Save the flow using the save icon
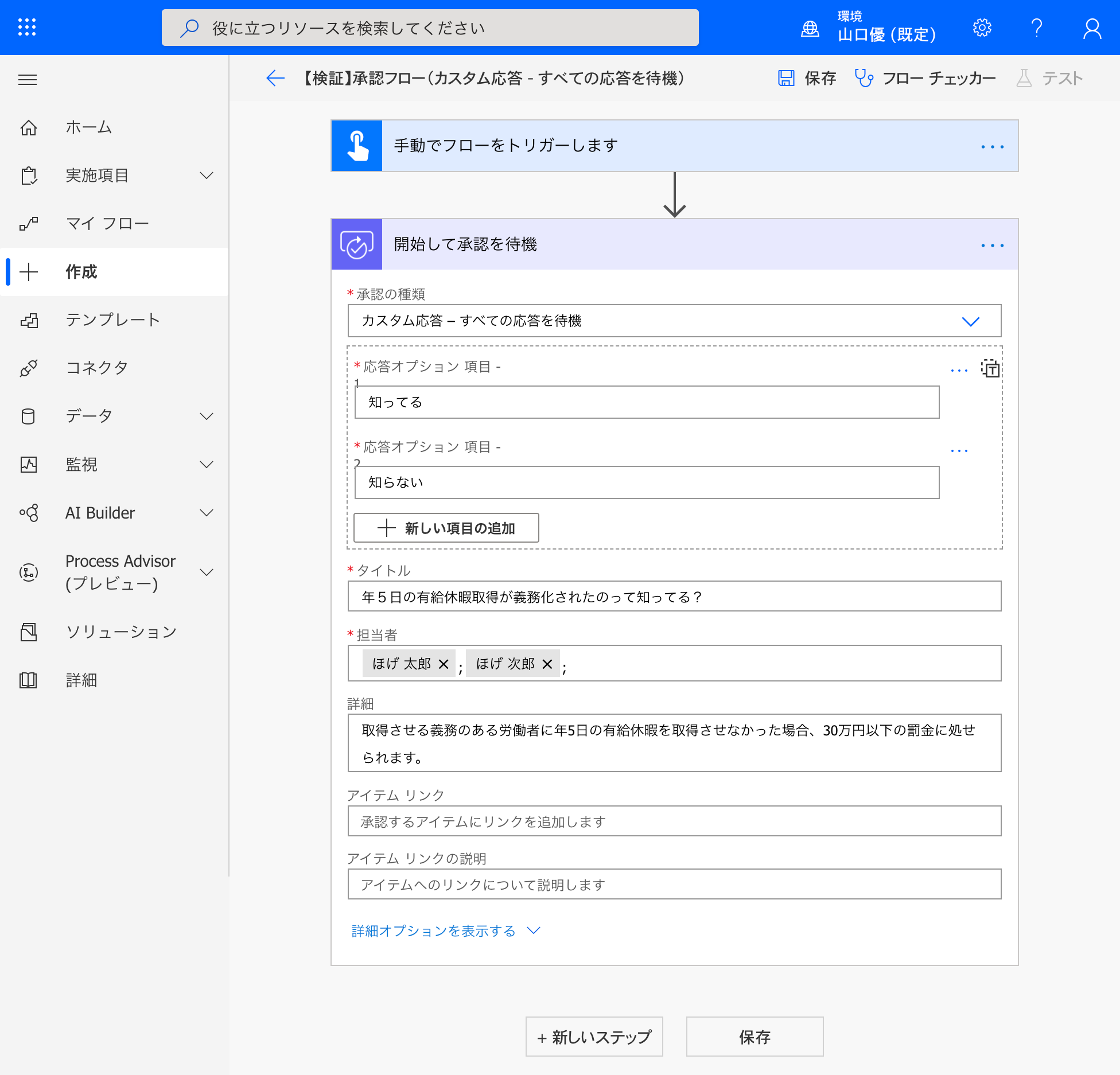This screenshot has height=1075, width=1120. click(x=787, y=78)
